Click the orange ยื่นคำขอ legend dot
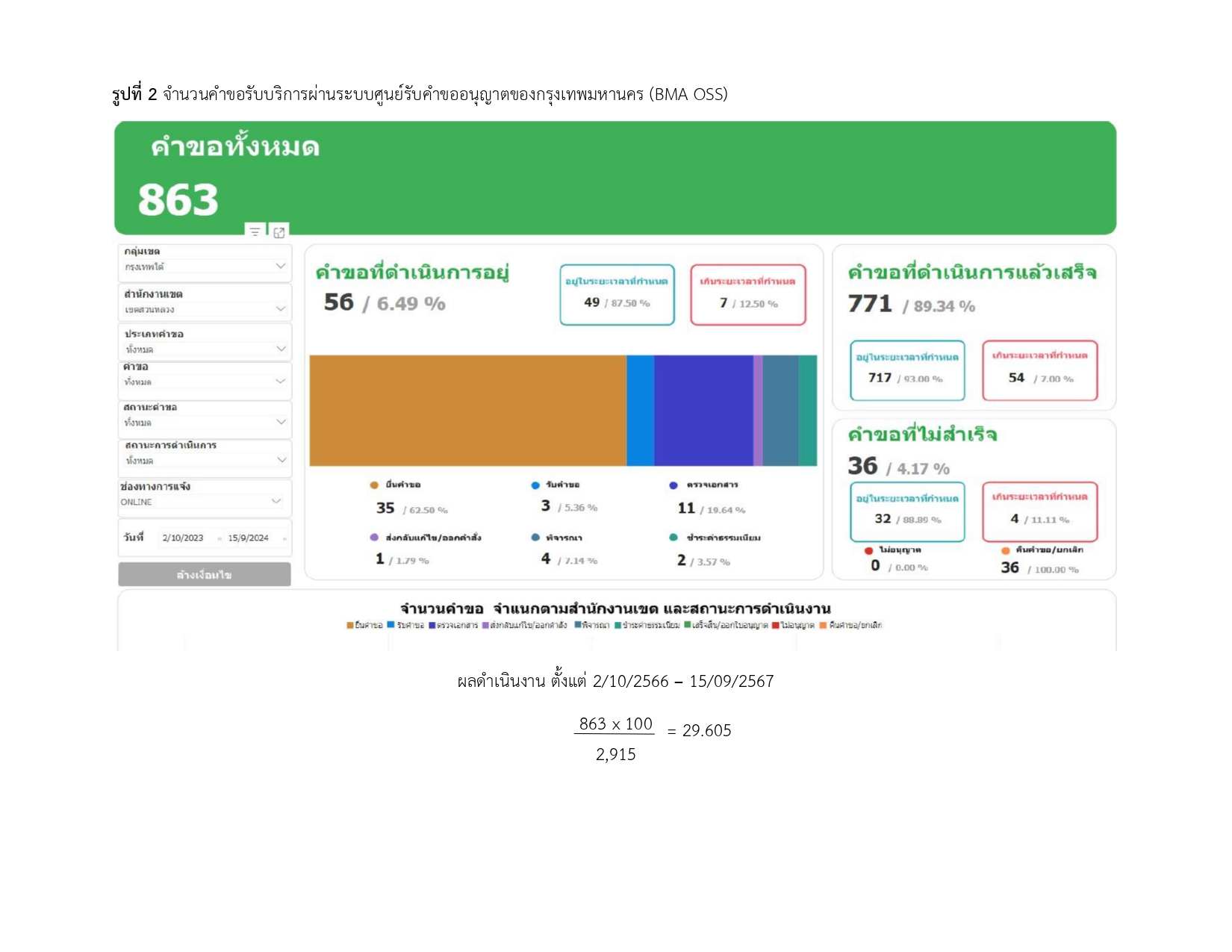1232x952 pixels. (x=374, y=485)
